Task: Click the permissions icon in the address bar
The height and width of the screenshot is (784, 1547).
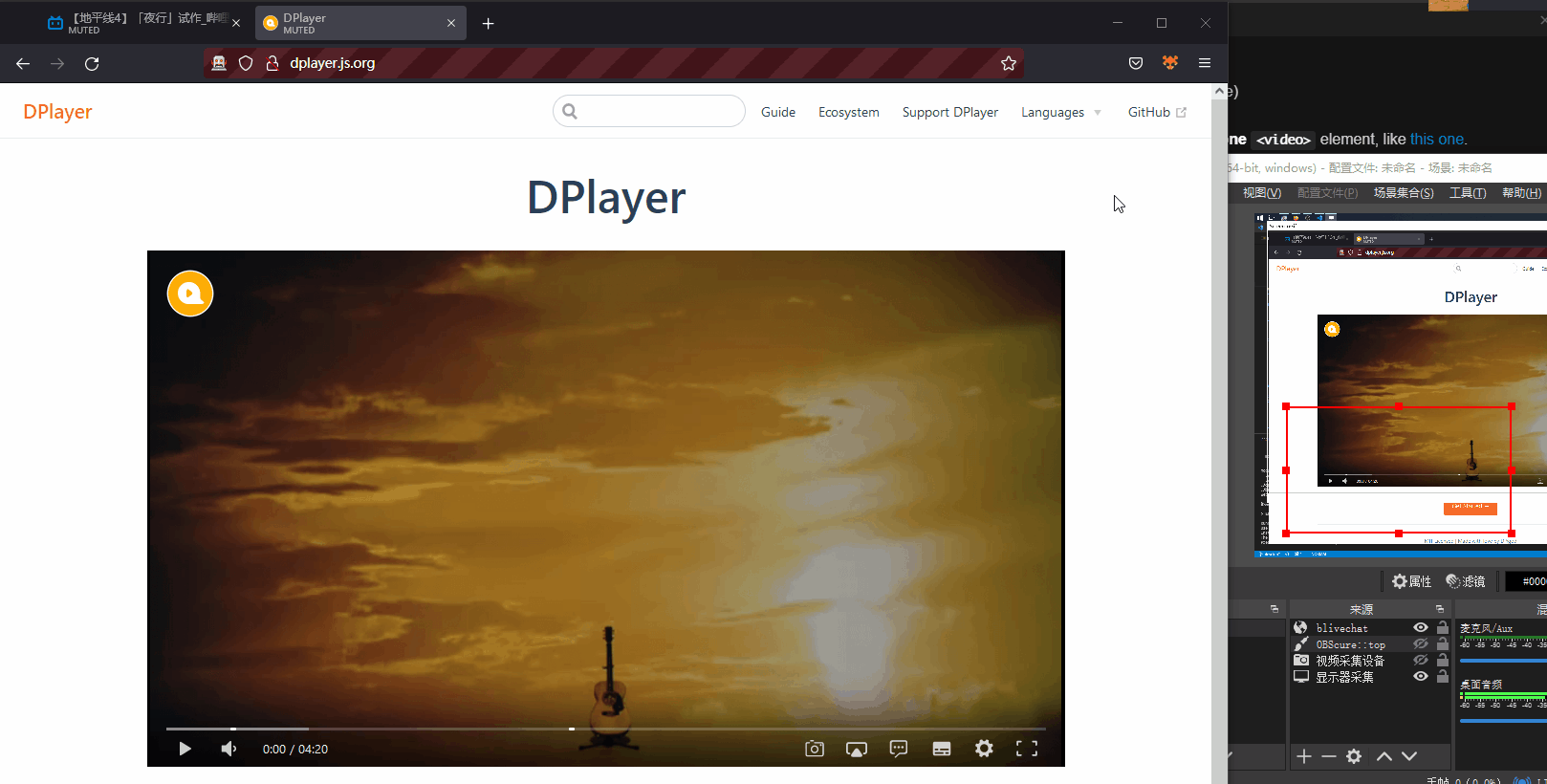Action: click(x=219, y=63)
